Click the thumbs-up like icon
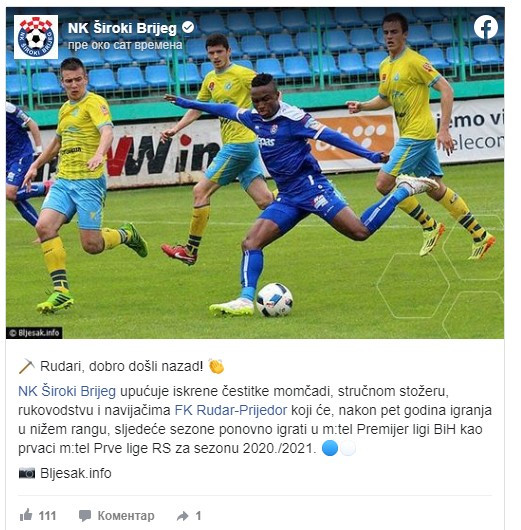The width and height of the screenshot is (521, 530). (x=26, y=515)
